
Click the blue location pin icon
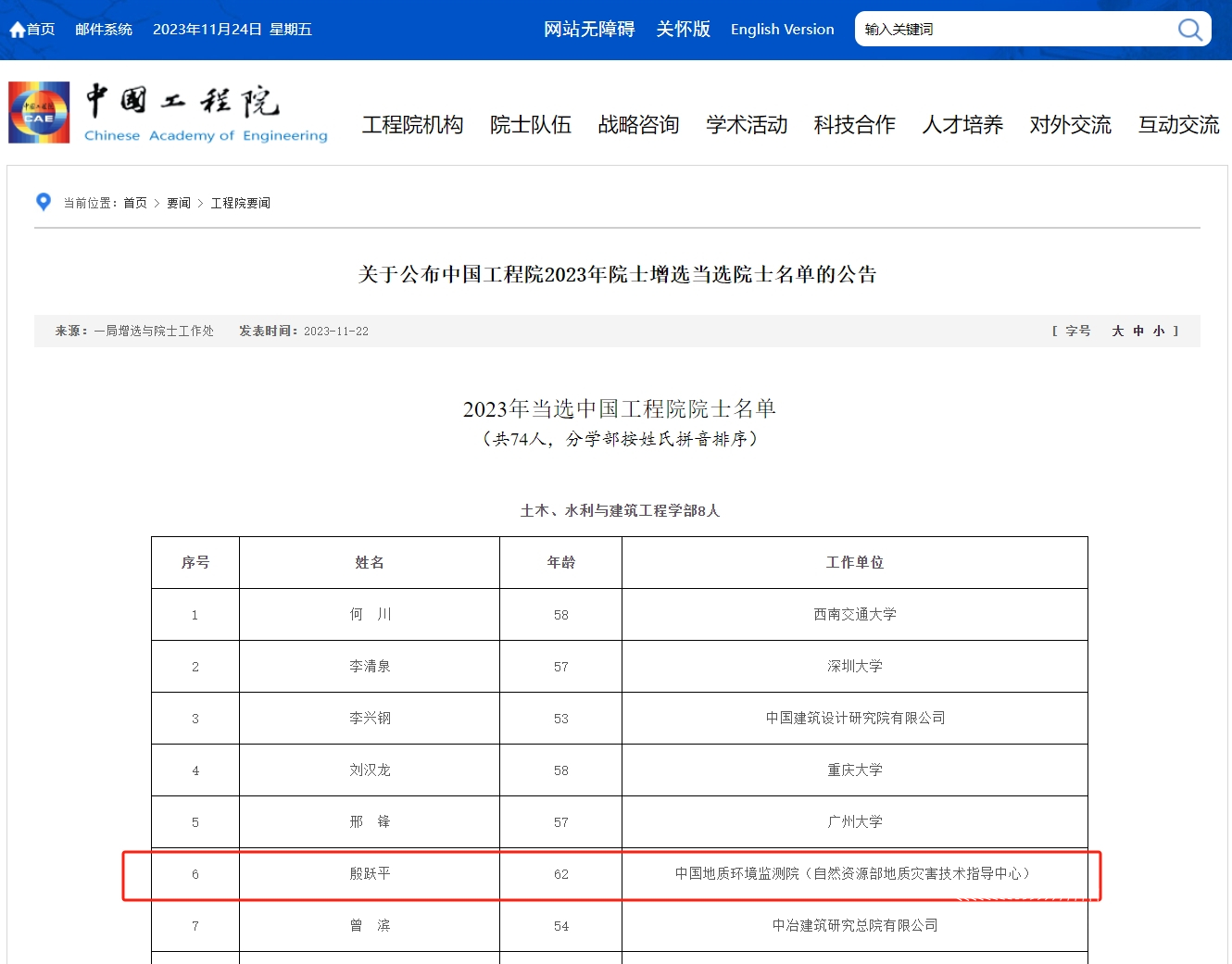pyautogui.click(x=43, y=202)
